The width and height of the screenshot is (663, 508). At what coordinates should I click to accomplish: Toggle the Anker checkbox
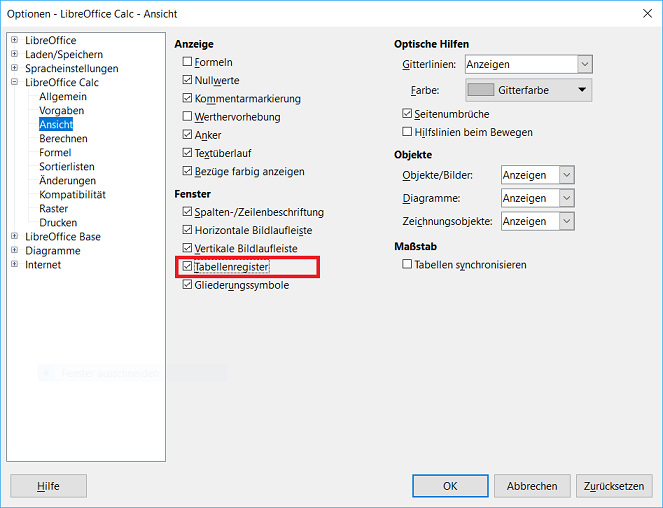pyautogui.click(x=187, y=135)
